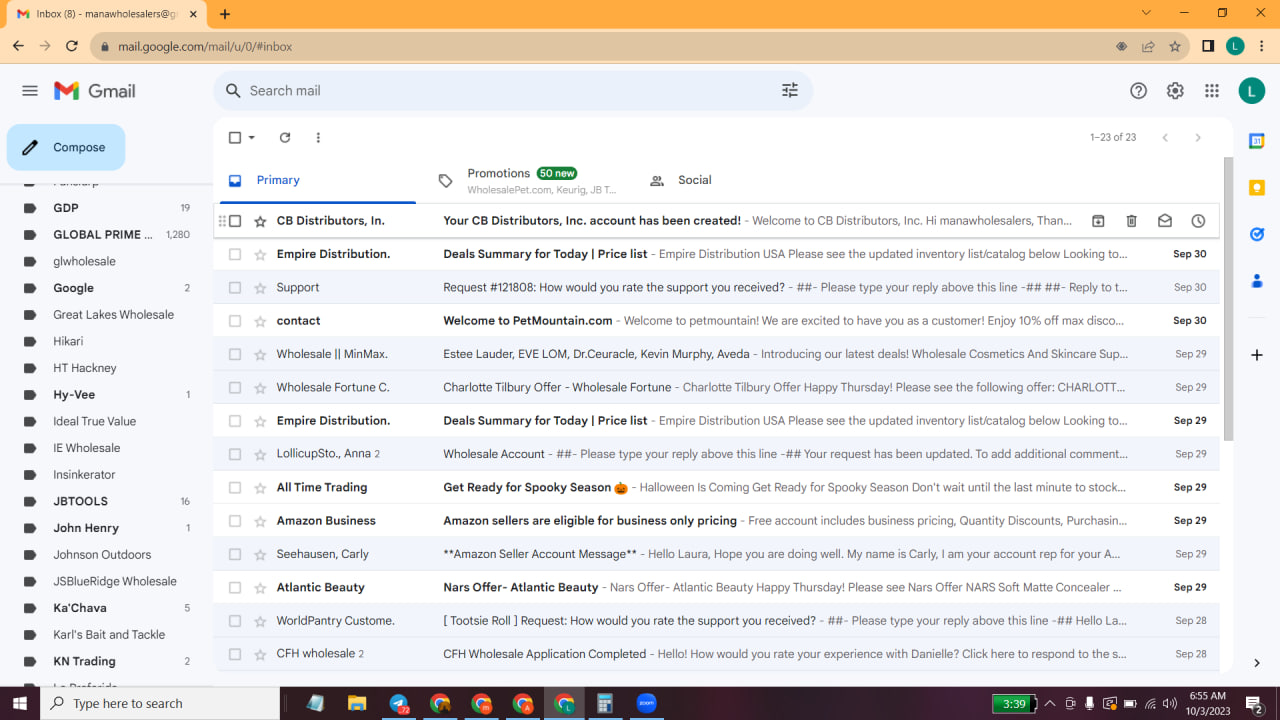Screen dimensions: 1280x720
Task: Click the Gmail logo
Action: 95,91
